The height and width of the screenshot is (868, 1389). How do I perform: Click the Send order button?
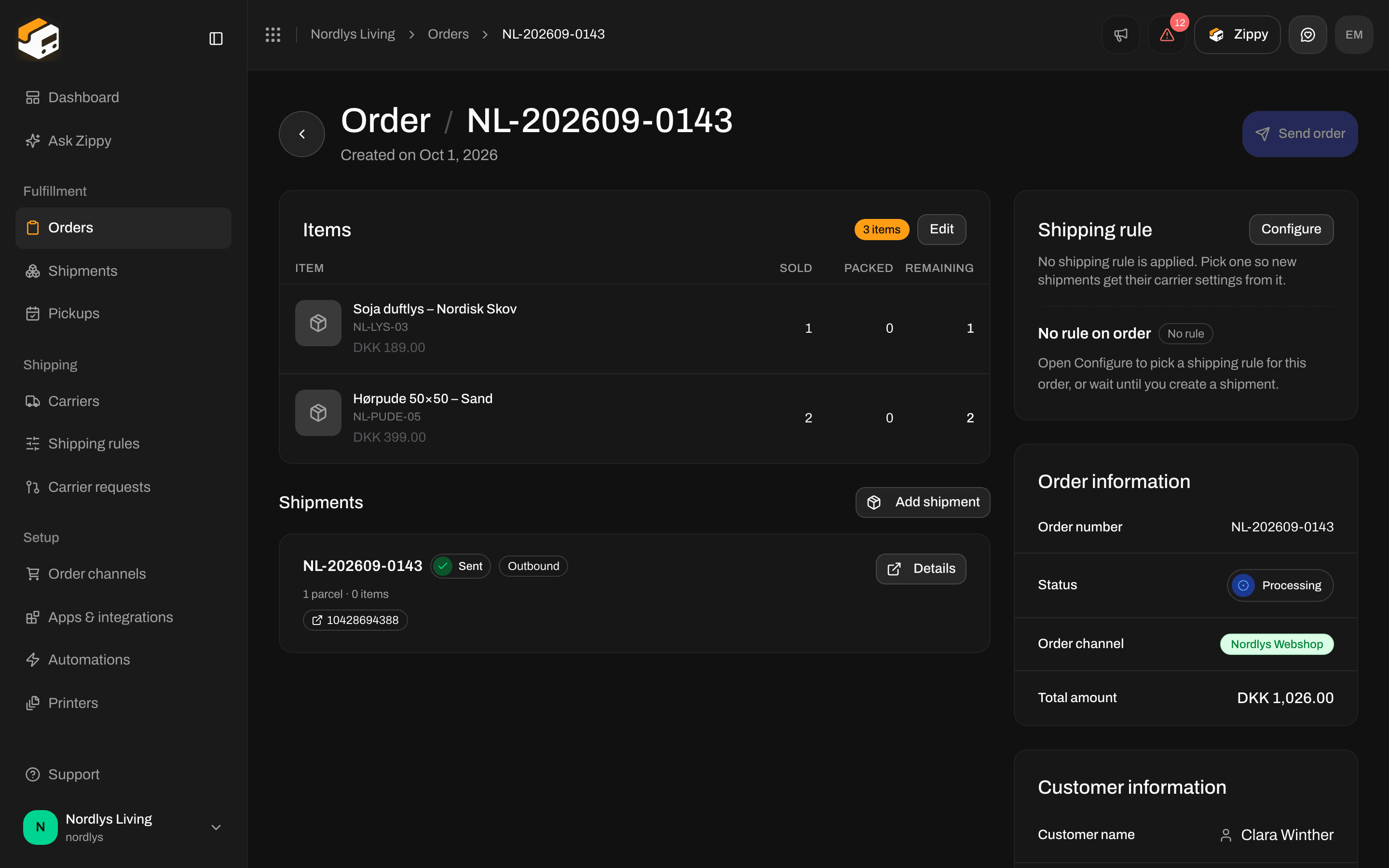(1300, 134)
